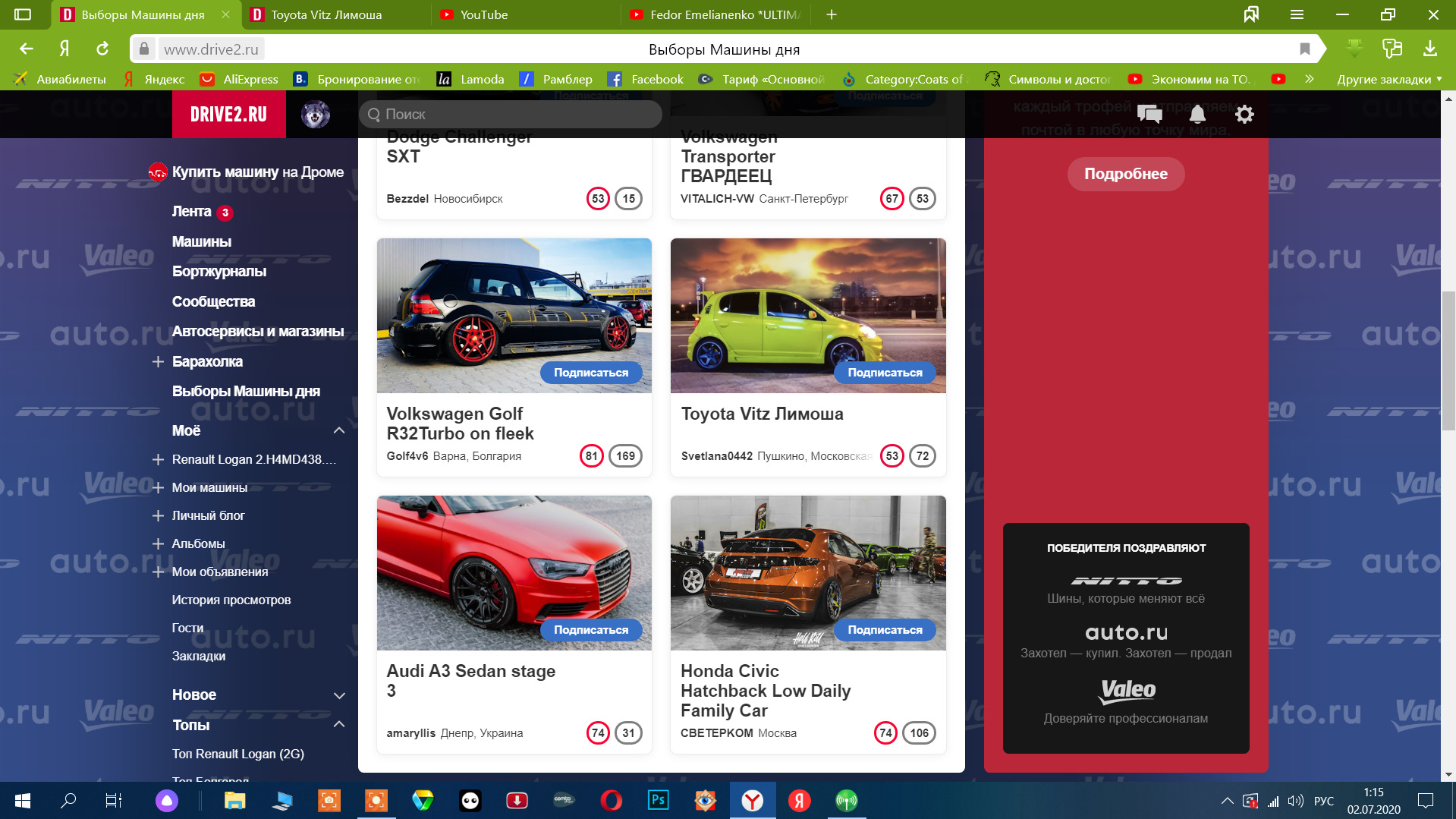Click the user avatar wolf icon
The height and width of the screenshot is (819, 1456).
click(x=316, y=115)
